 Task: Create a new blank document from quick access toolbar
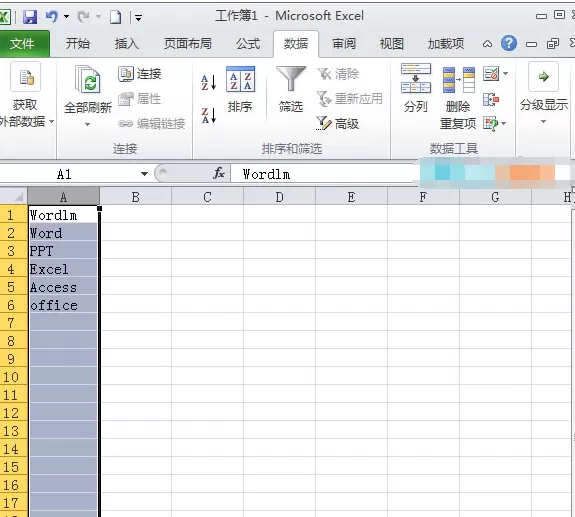click(116, 17)
